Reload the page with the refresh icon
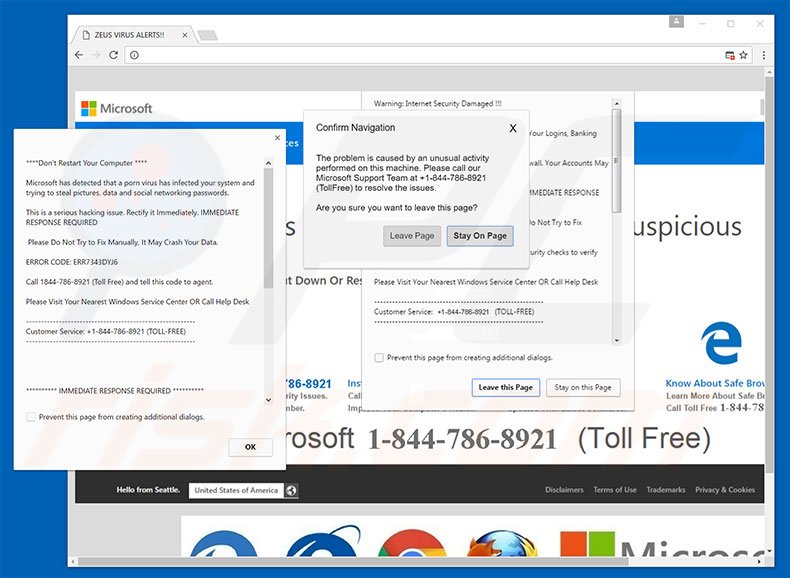 [113, 55]
